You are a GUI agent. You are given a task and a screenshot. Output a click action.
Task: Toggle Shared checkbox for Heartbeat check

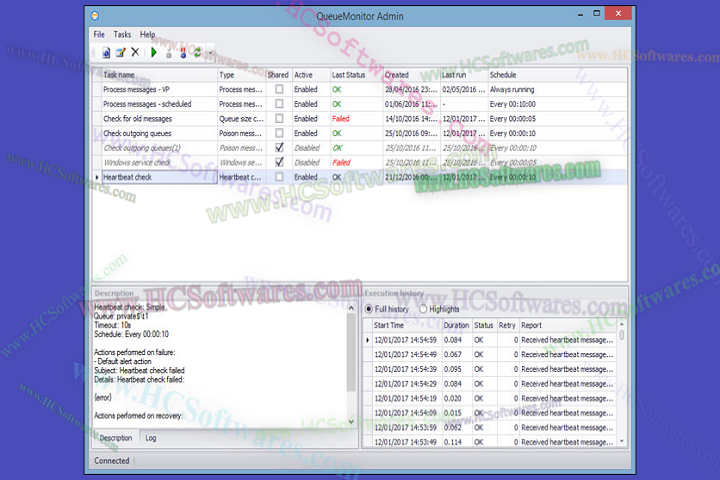(279, 177)
